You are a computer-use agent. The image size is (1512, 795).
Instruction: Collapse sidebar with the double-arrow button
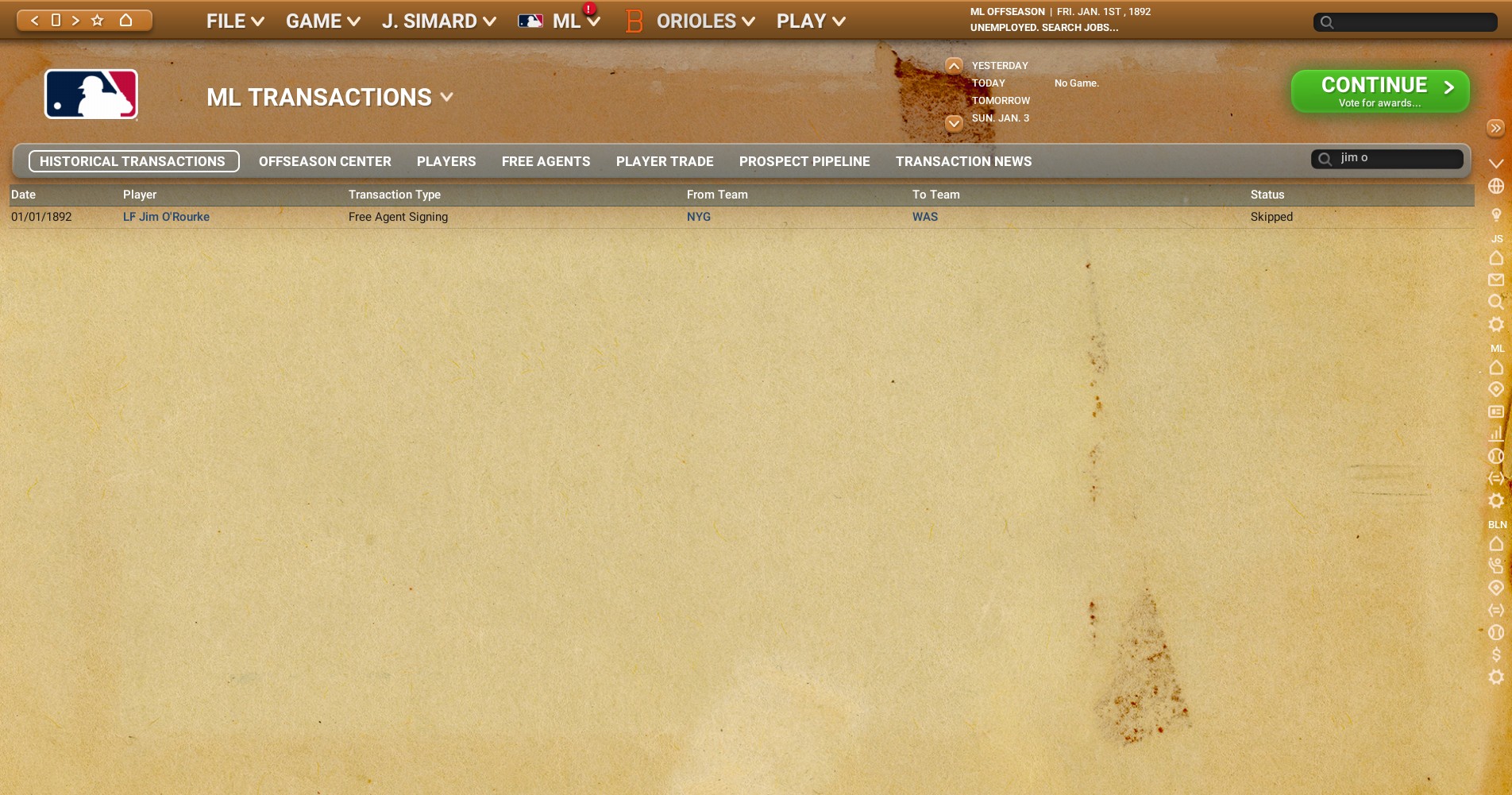coord(1495,128)
